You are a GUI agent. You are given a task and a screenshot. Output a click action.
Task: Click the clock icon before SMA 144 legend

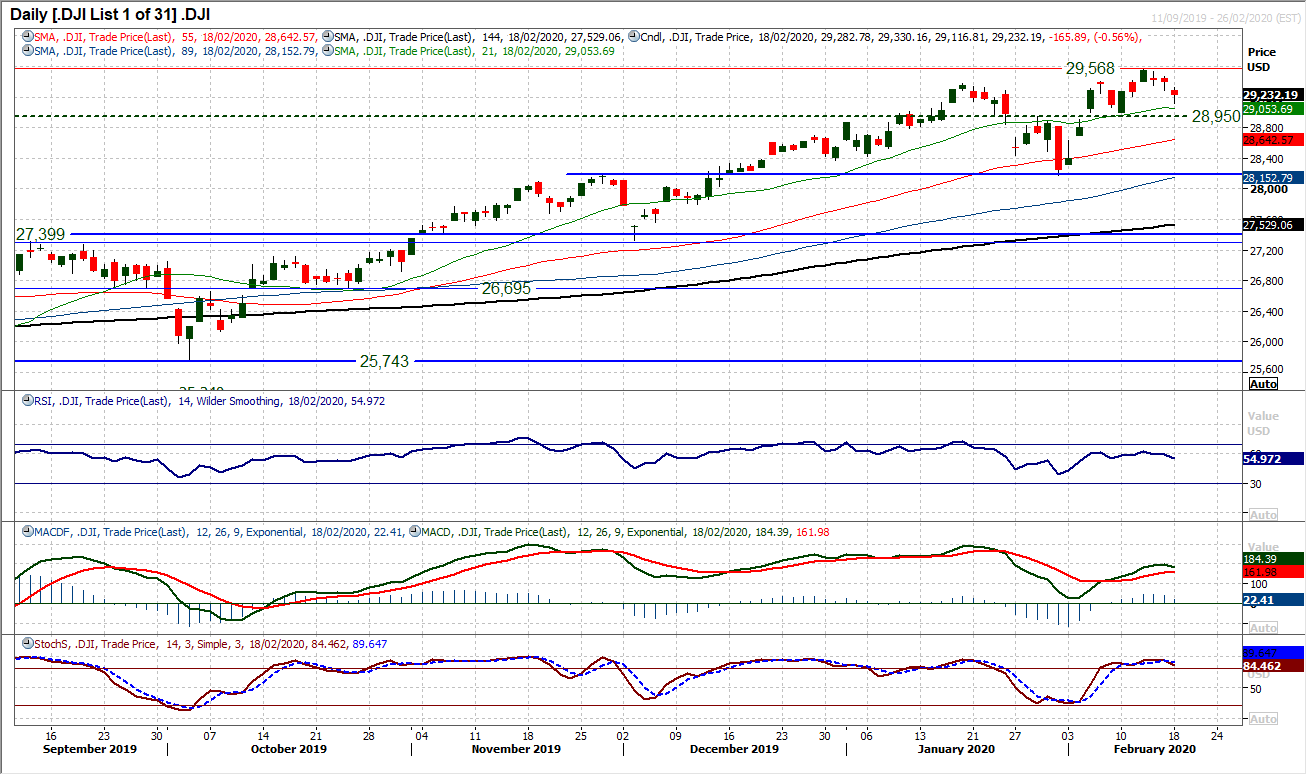tap(327, 37)
